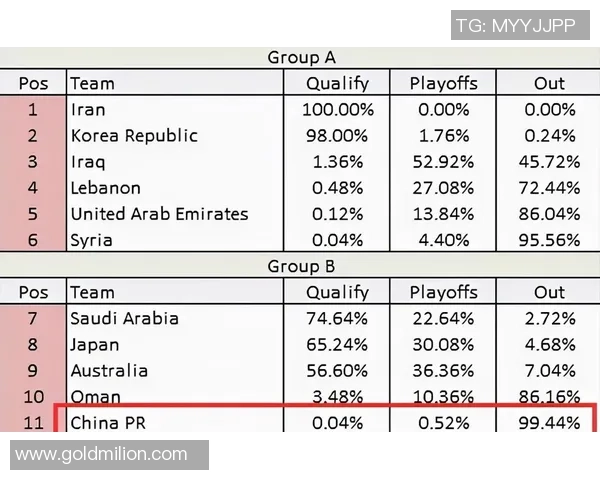Click the TG: MYYJJPP label
The image size is (600, 480).
[515, 26]
